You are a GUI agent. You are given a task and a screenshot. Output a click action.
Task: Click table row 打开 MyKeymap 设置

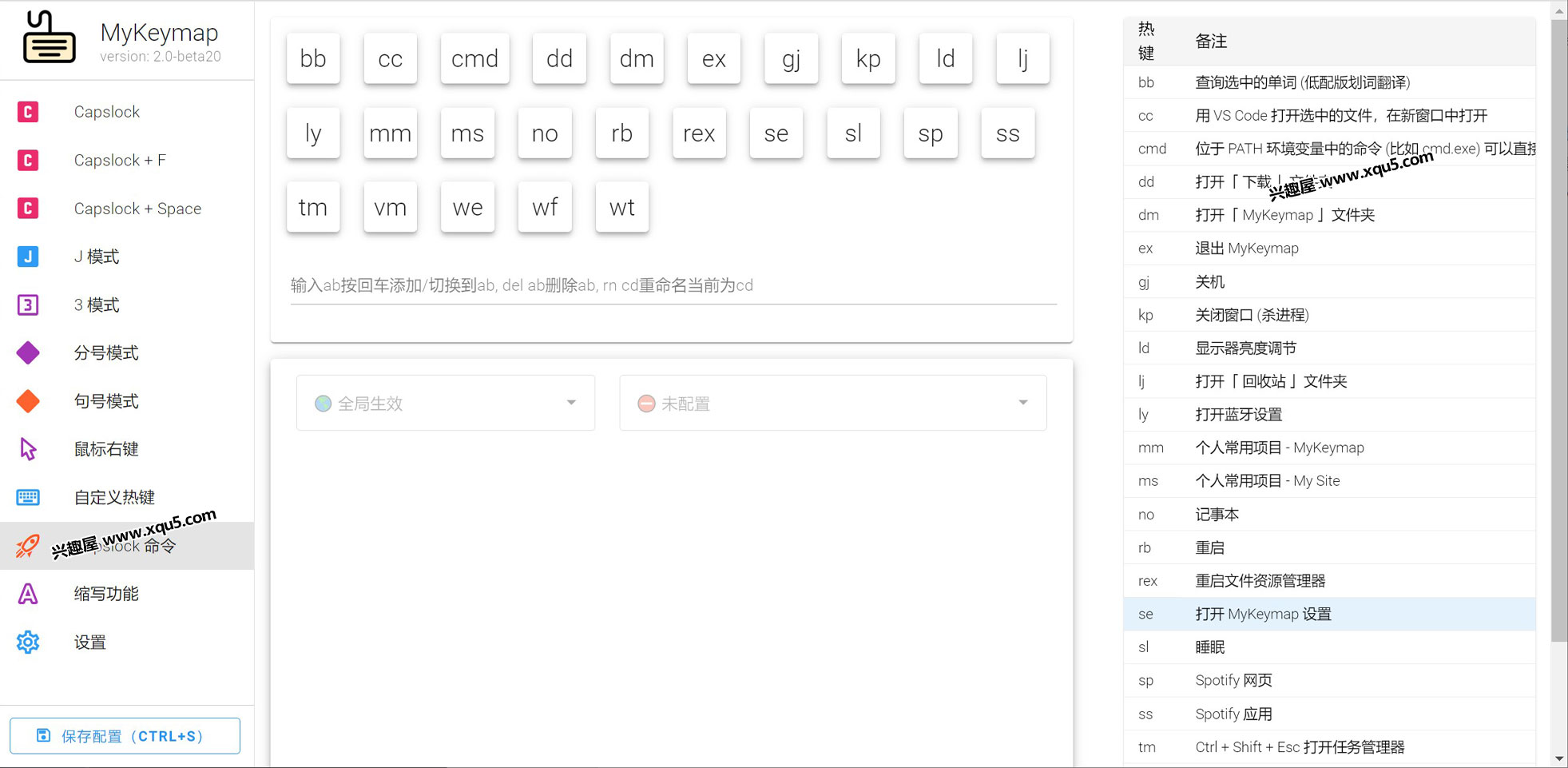(1329, 614)
